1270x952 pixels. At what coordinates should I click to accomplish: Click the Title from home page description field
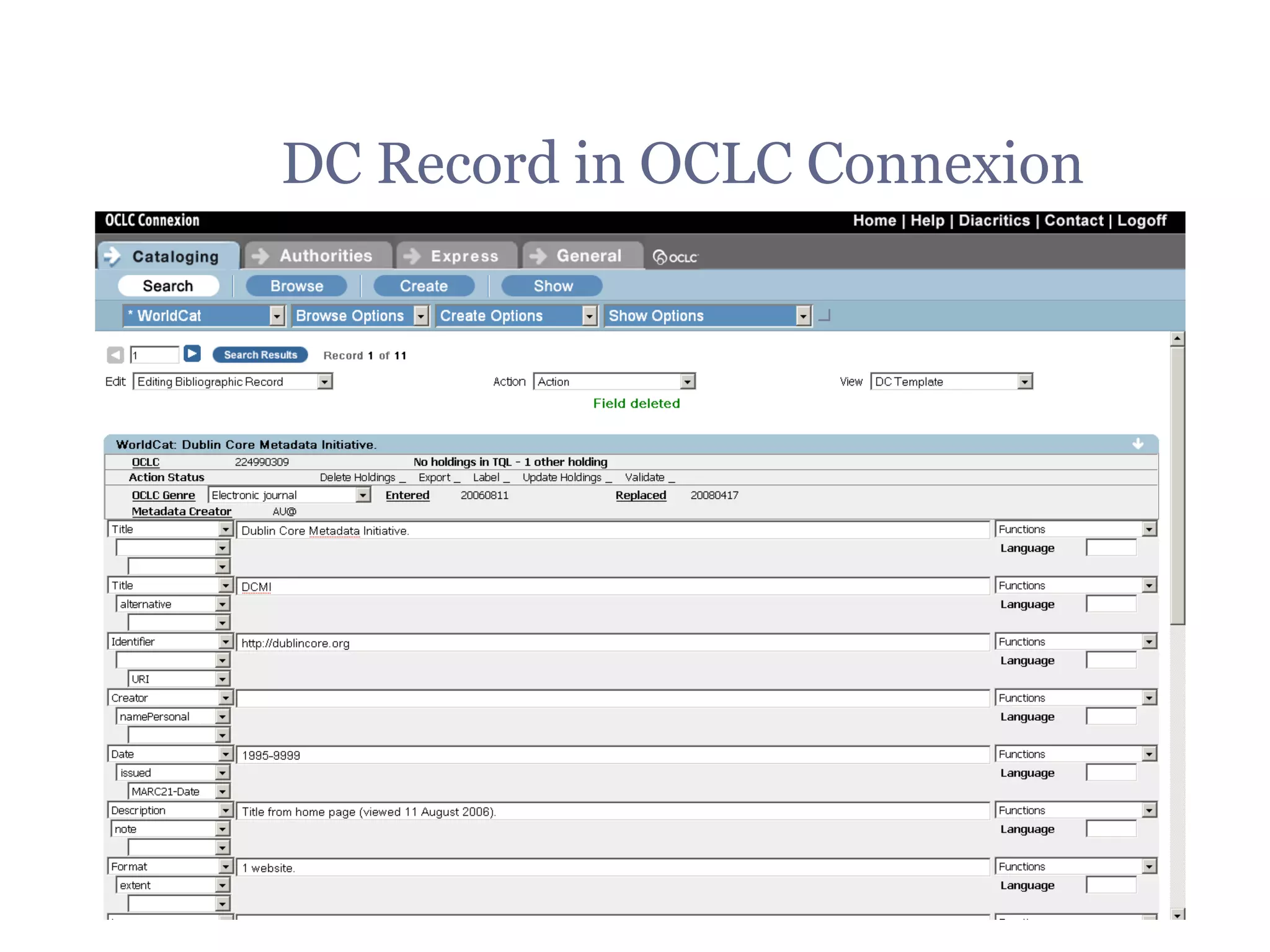click(x=613, y=811)
